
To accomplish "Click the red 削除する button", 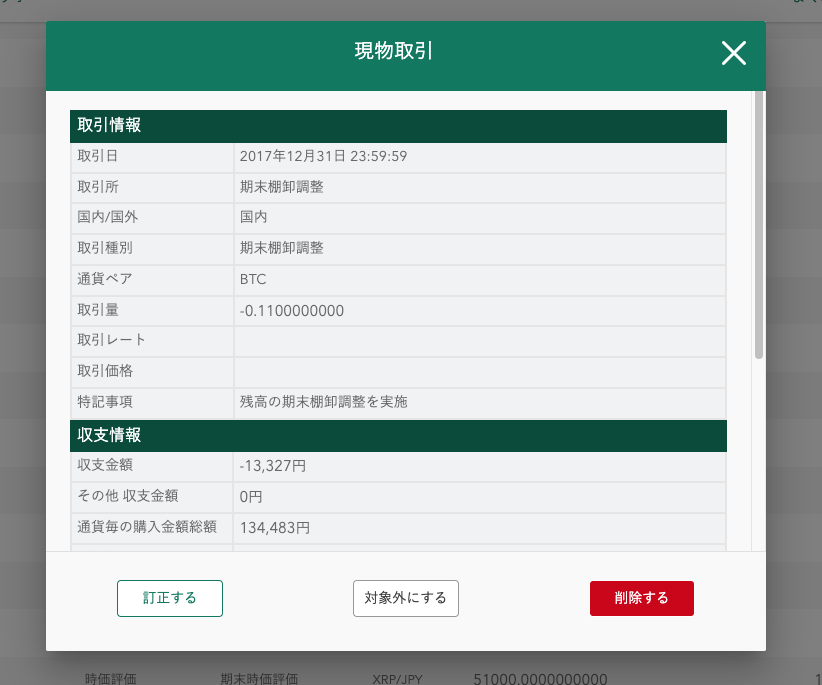I will [x=642, y=598].
